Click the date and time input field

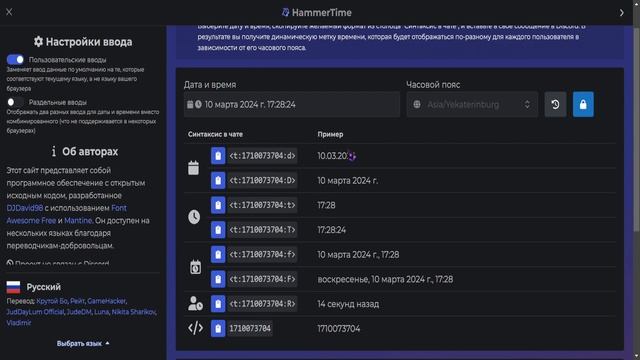click(291, 104)
